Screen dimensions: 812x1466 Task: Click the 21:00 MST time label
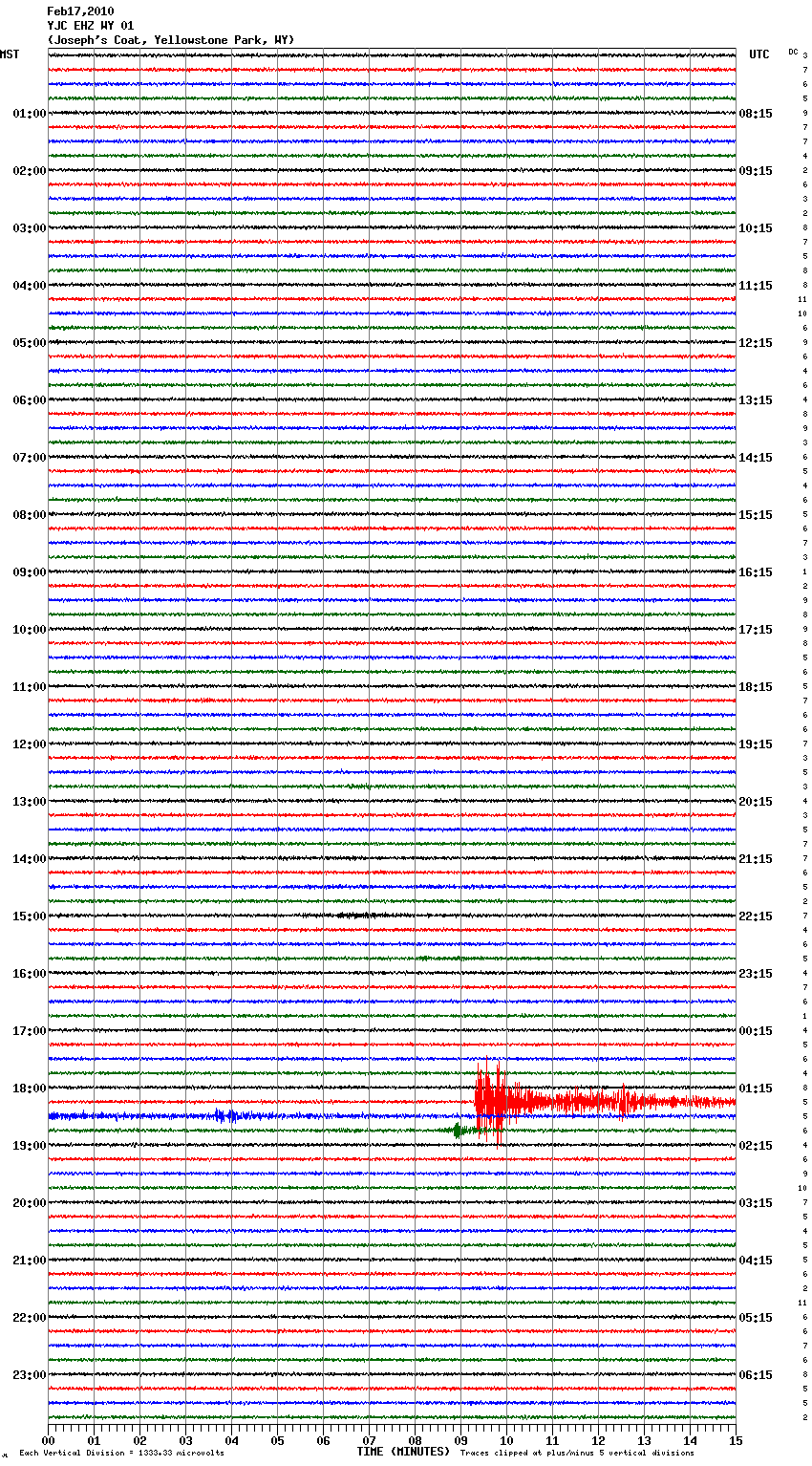[29, 1261]
